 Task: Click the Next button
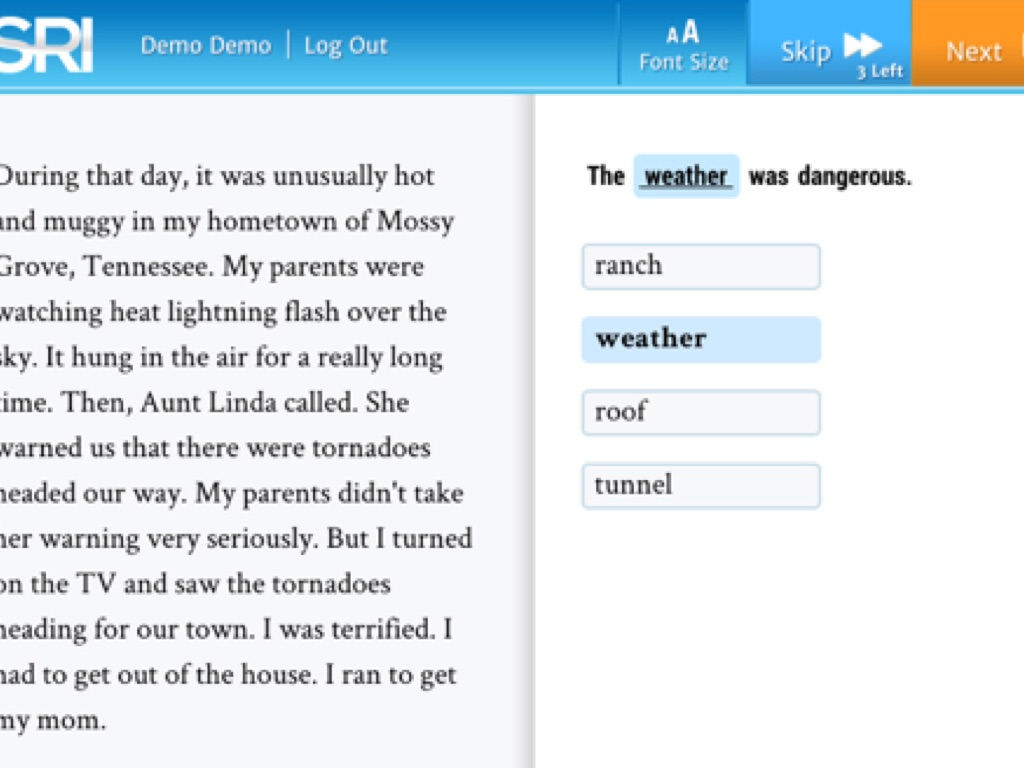[x=972, y=51]
